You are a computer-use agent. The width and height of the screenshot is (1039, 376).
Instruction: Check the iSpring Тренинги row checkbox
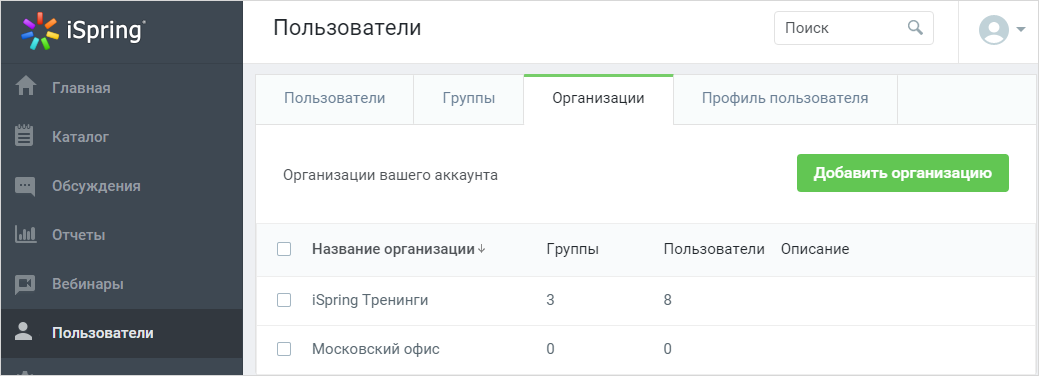[284, 300]
